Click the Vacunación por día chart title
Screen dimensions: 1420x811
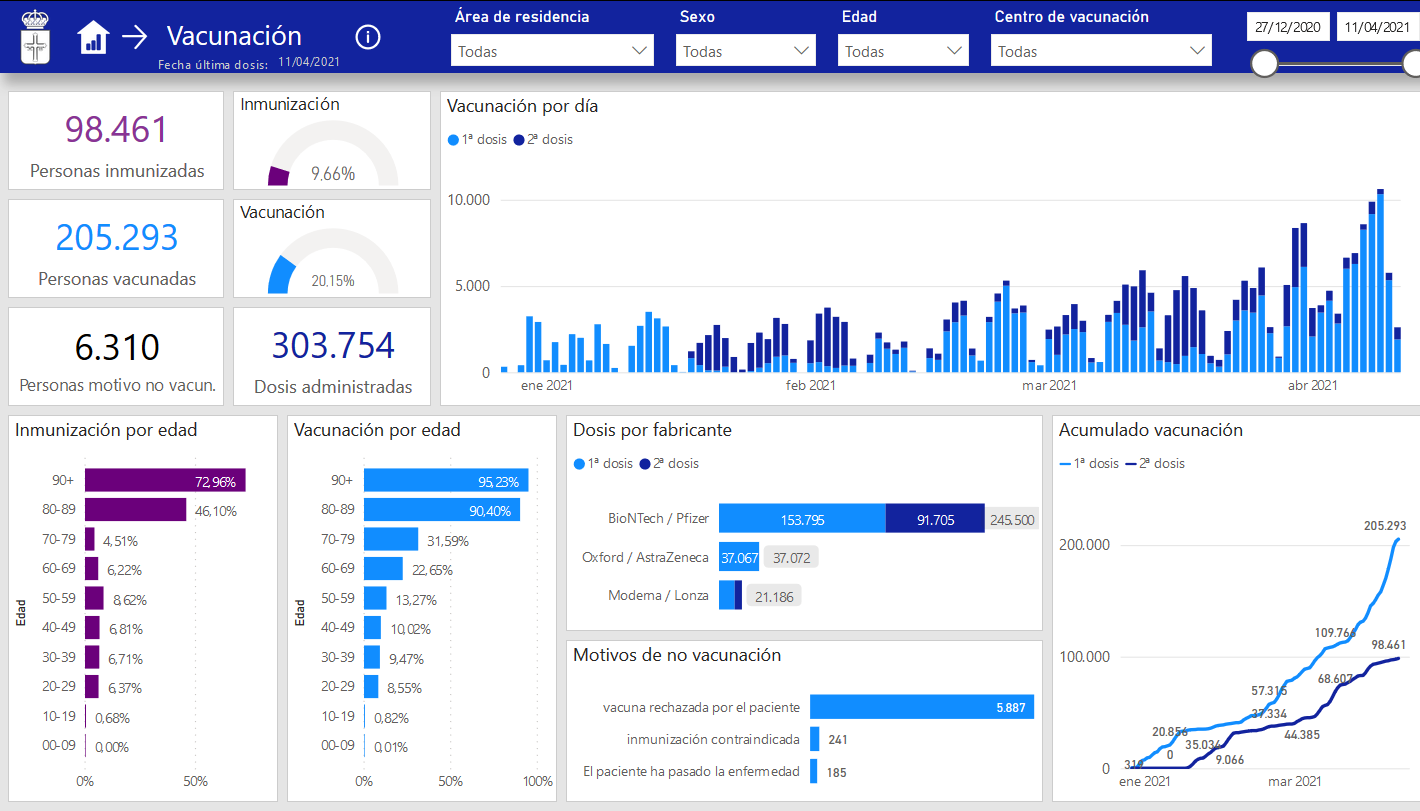[x=523, y=105]
